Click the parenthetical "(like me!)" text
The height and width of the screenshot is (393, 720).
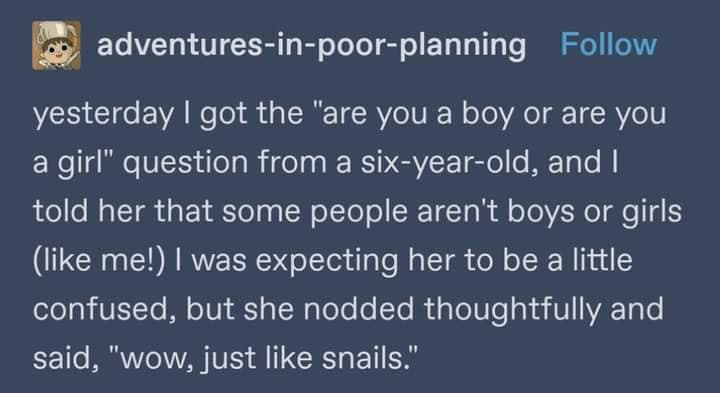tap(98, 260)
